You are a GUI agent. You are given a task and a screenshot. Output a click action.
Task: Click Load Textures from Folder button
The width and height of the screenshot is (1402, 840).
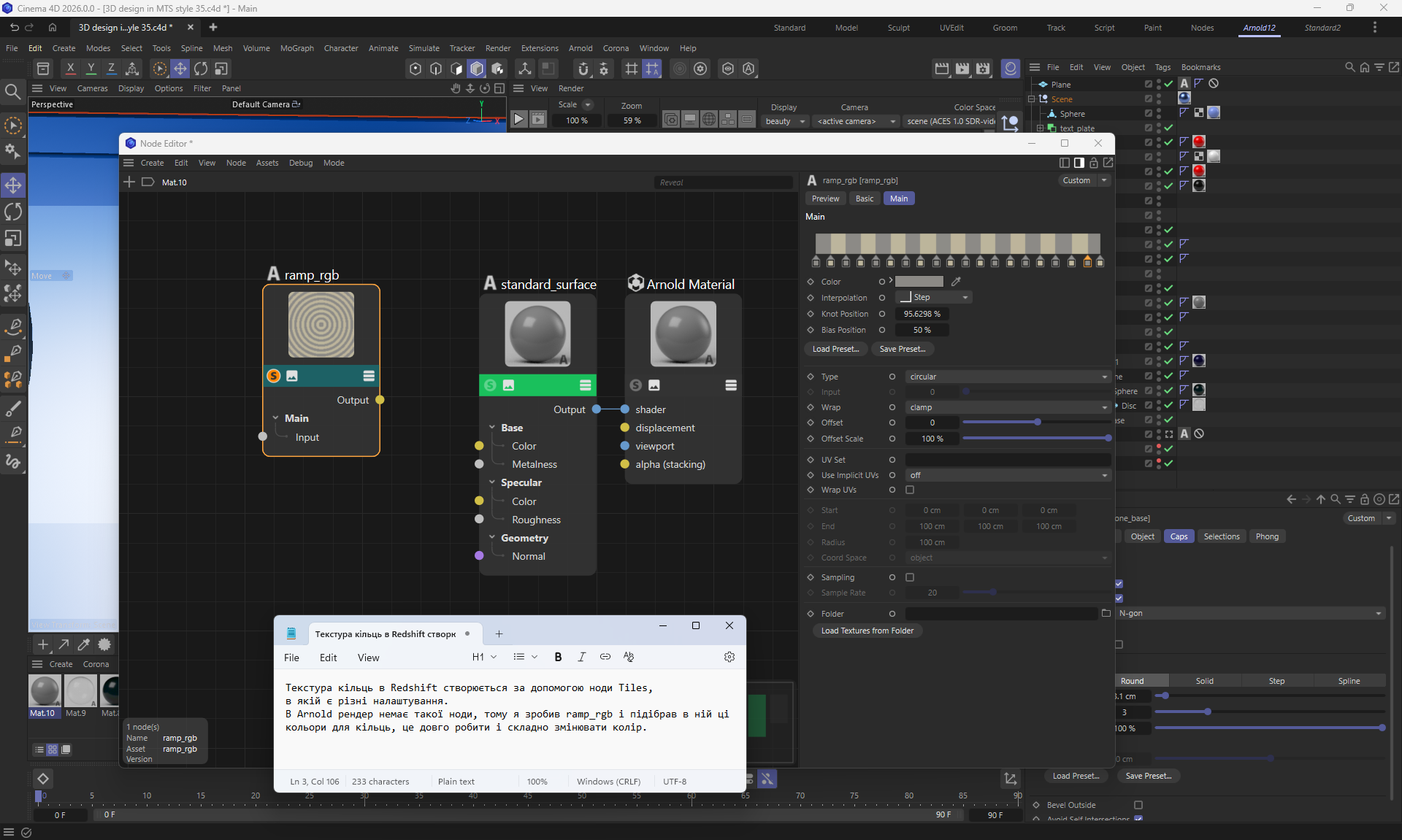coord(867,631)
